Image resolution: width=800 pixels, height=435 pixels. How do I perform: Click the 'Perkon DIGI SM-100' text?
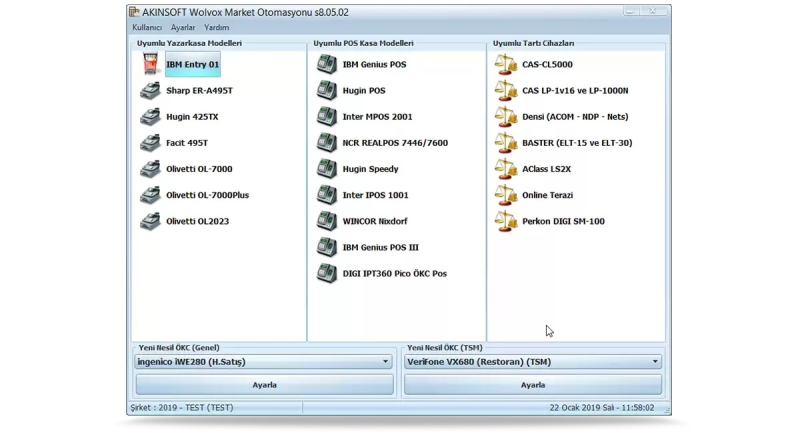click(x=563, y=221)
